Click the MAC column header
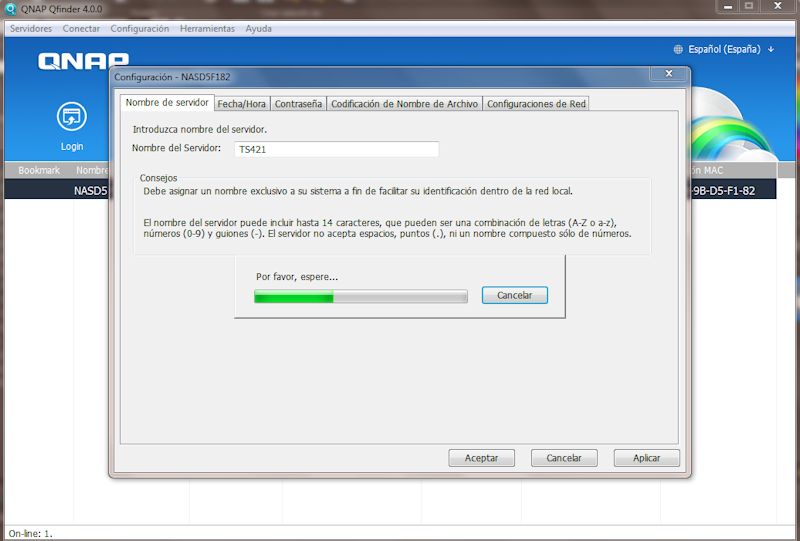Screen dimensions: 800x541 pyautogui.click(x=707, y=170)
